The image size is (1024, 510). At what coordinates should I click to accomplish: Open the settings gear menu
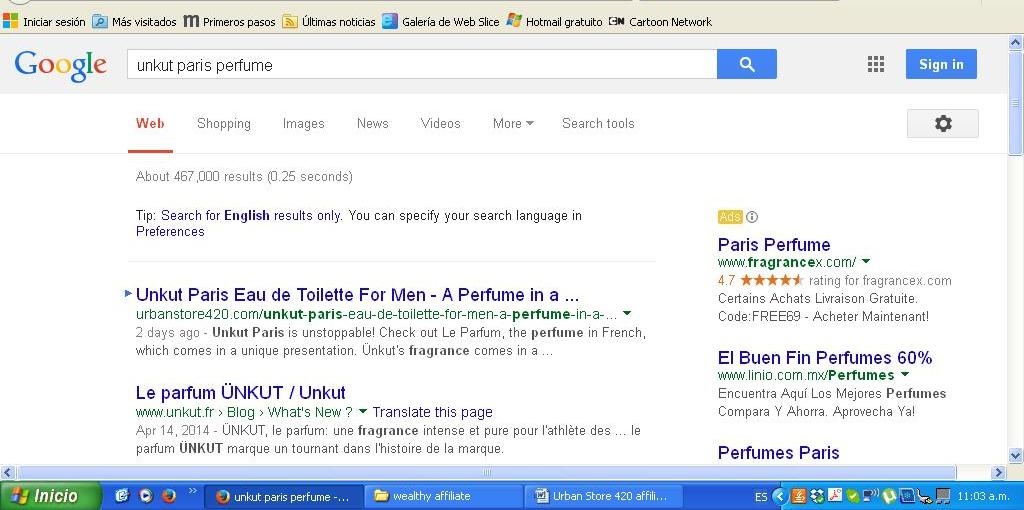(x=942, y=123)
